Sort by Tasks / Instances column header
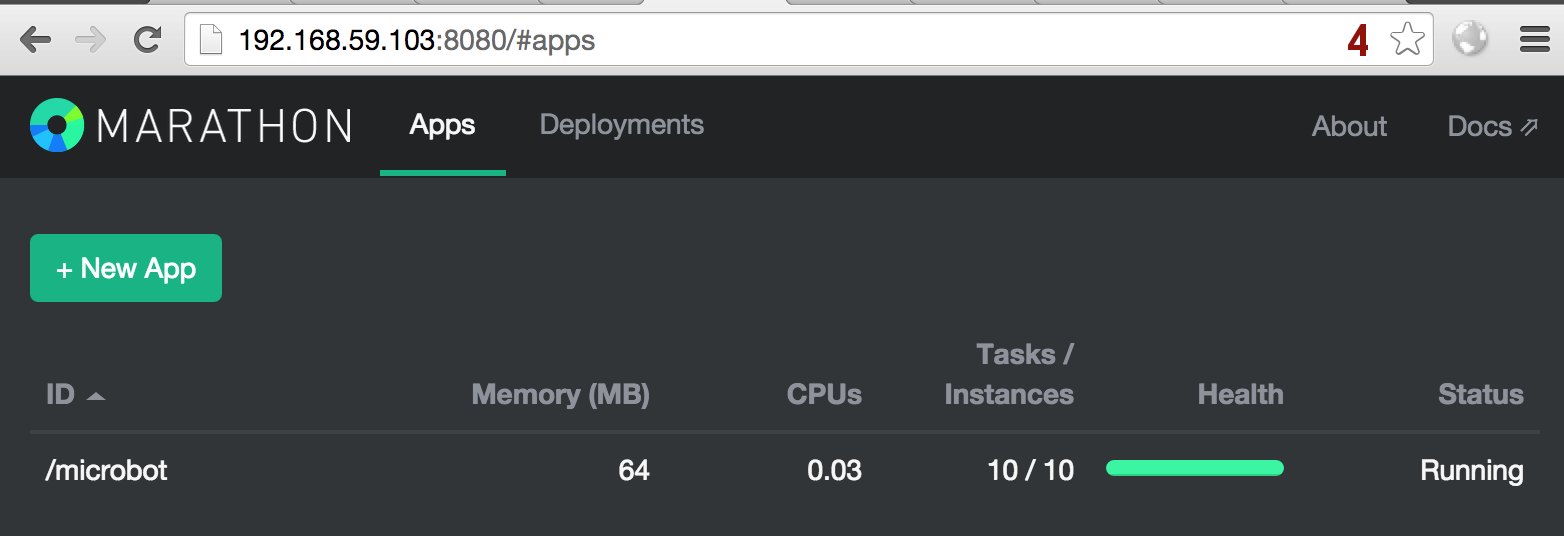The height and width of the screenshot is (536, 1564). pyautogui.click(x=1009, y=375)
